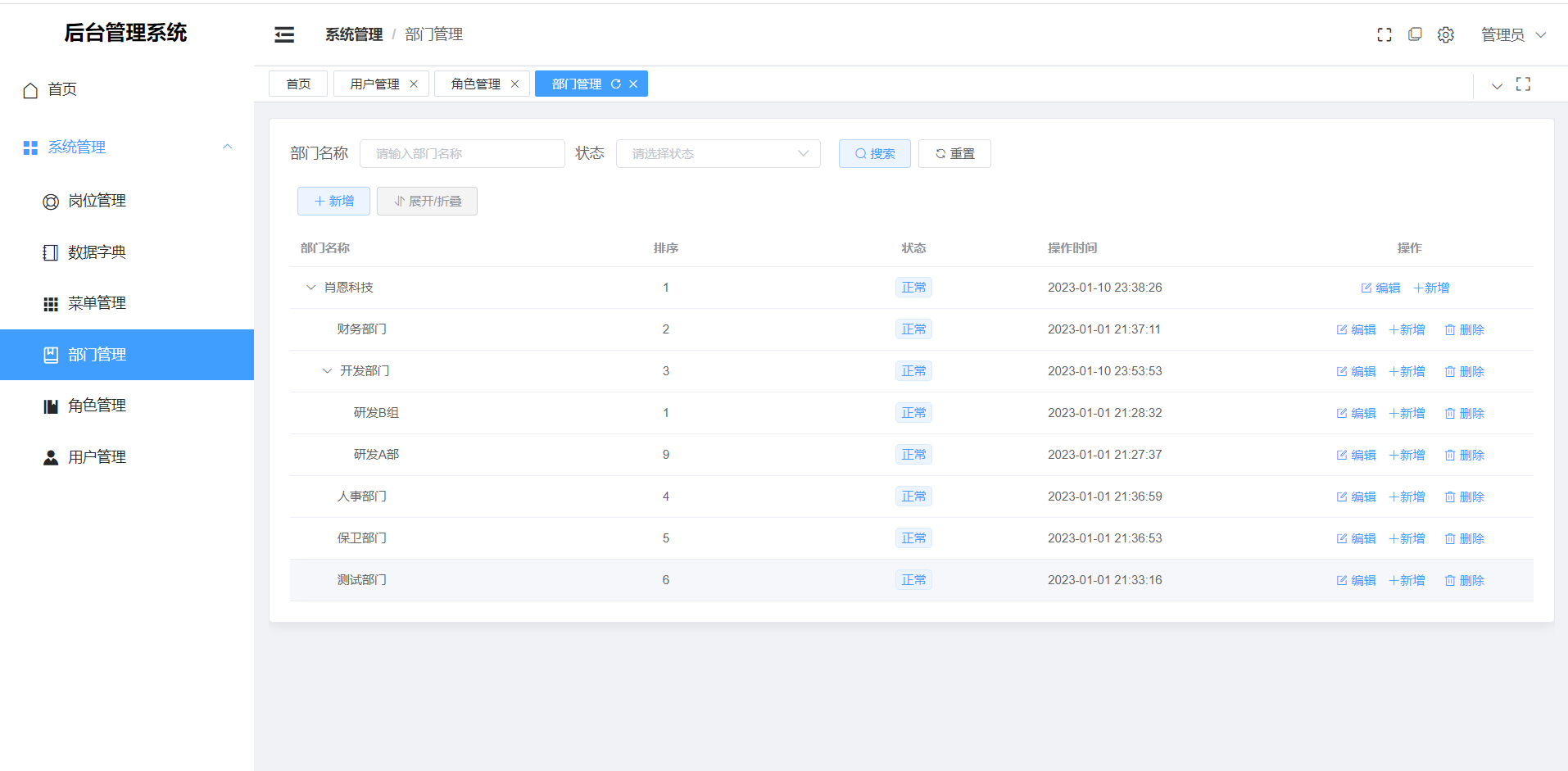This screenshot has height=771, width=1568.
Task: Close the 角色管理 tab
Action: (514, 84)
